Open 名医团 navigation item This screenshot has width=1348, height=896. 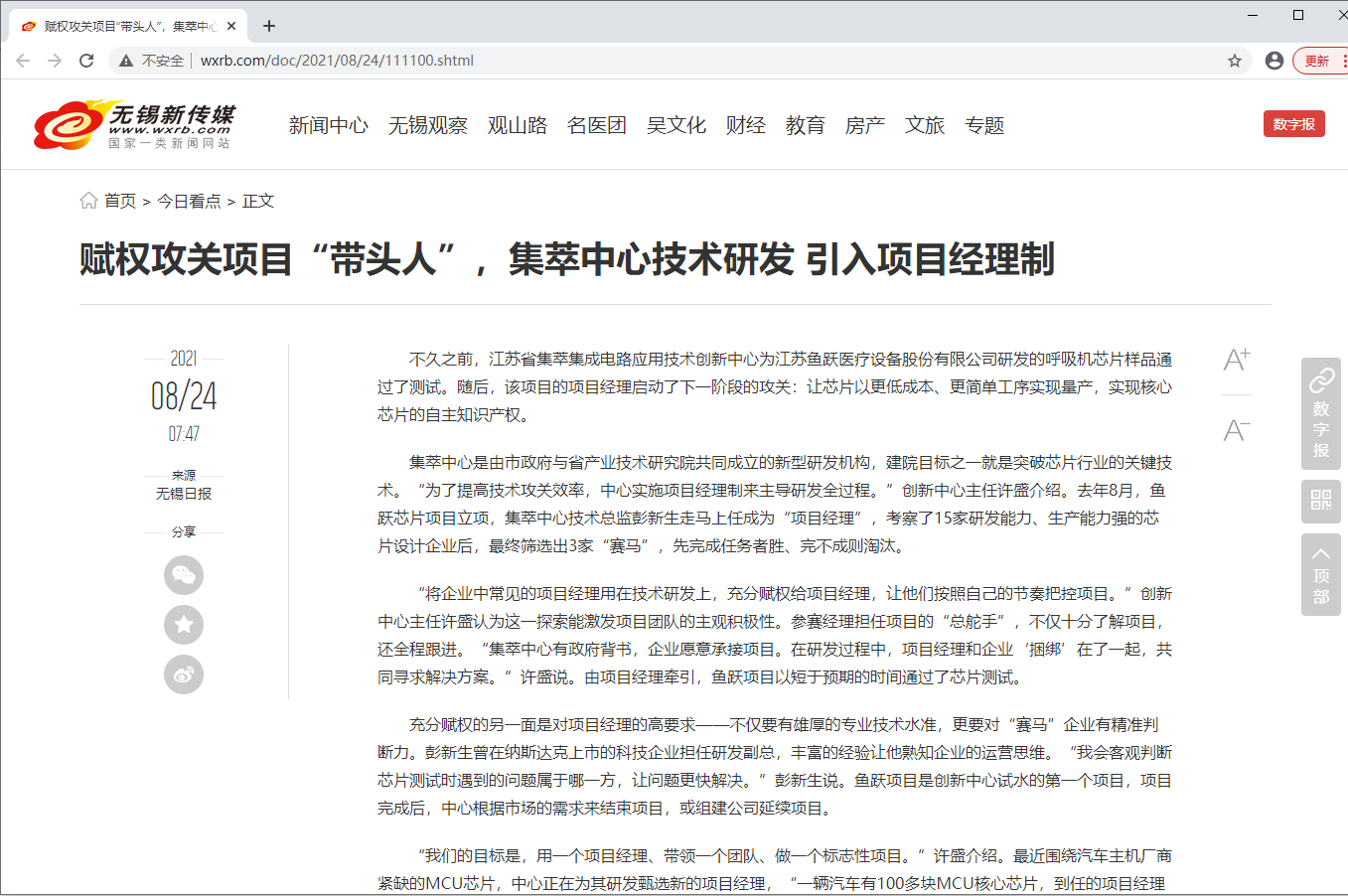[597, 125]
